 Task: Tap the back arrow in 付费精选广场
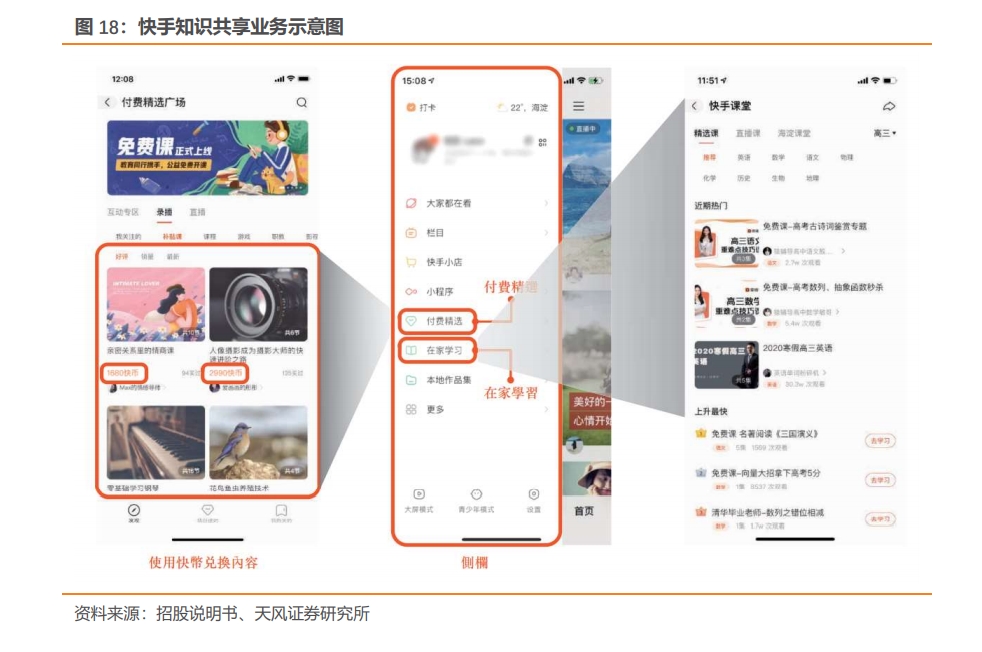pos(107,102)
